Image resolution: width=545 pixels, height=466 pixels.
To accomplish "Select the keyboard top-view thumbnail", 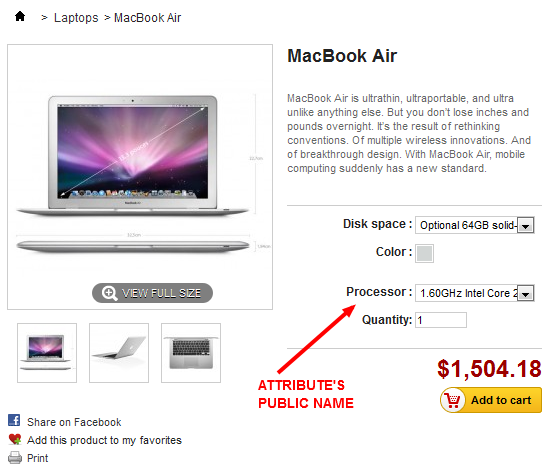I will 191,353.
